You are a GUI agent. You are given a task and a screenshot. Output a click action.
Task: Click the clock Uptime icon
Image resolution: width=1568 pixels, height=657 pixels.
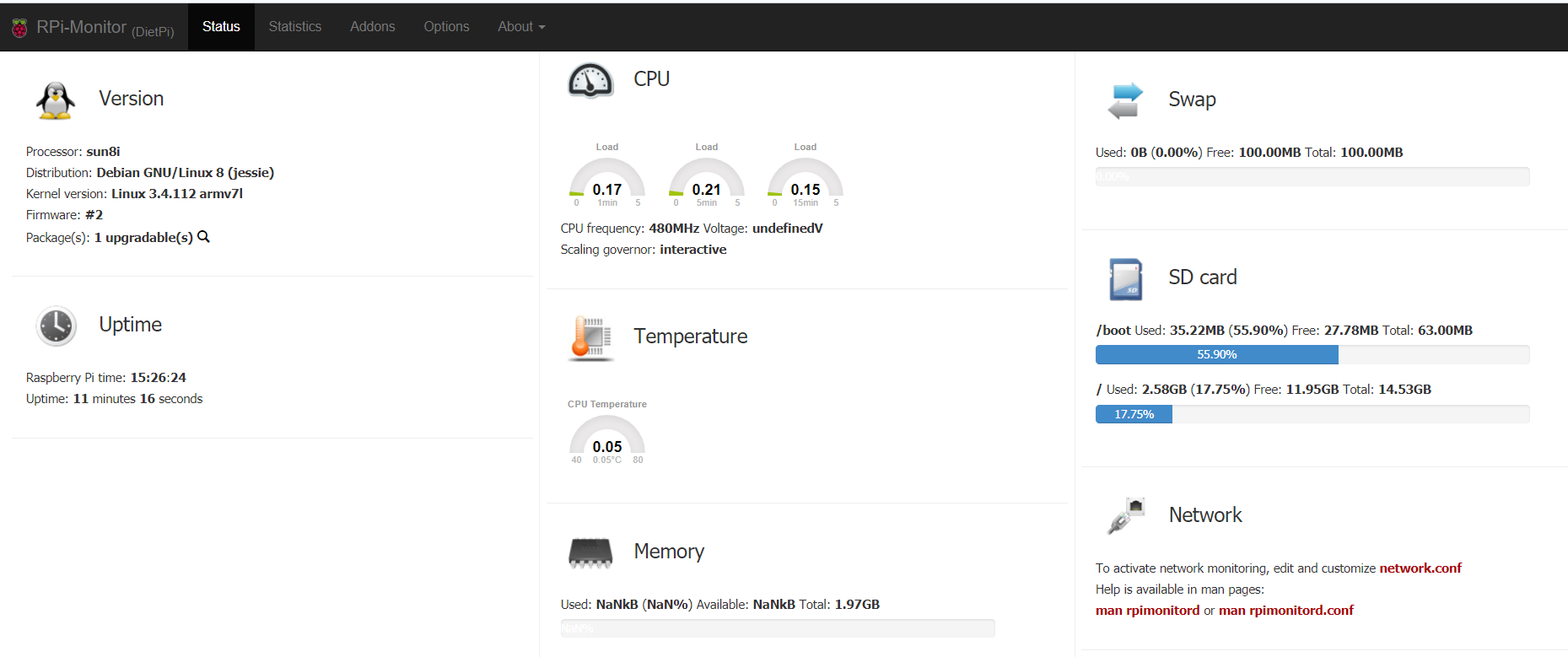(x=57, y=326)
